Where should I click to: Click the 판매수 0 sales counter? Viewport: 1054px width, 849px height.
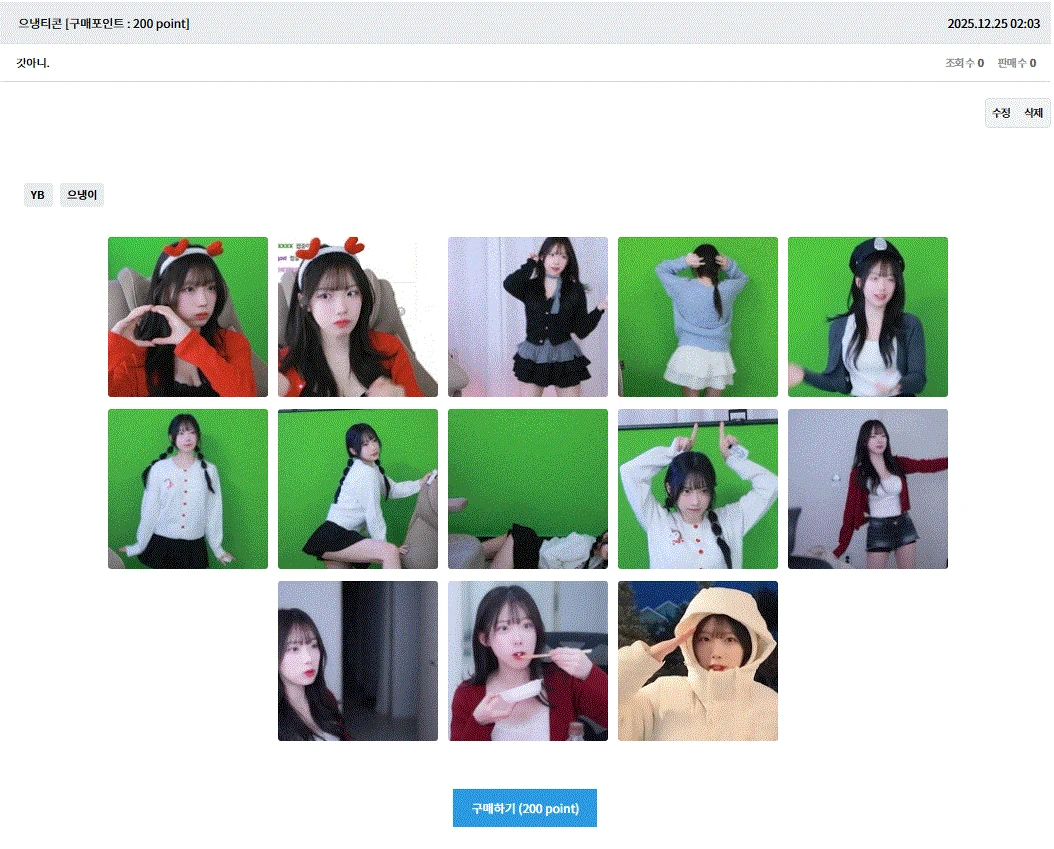pos(1017,62)
